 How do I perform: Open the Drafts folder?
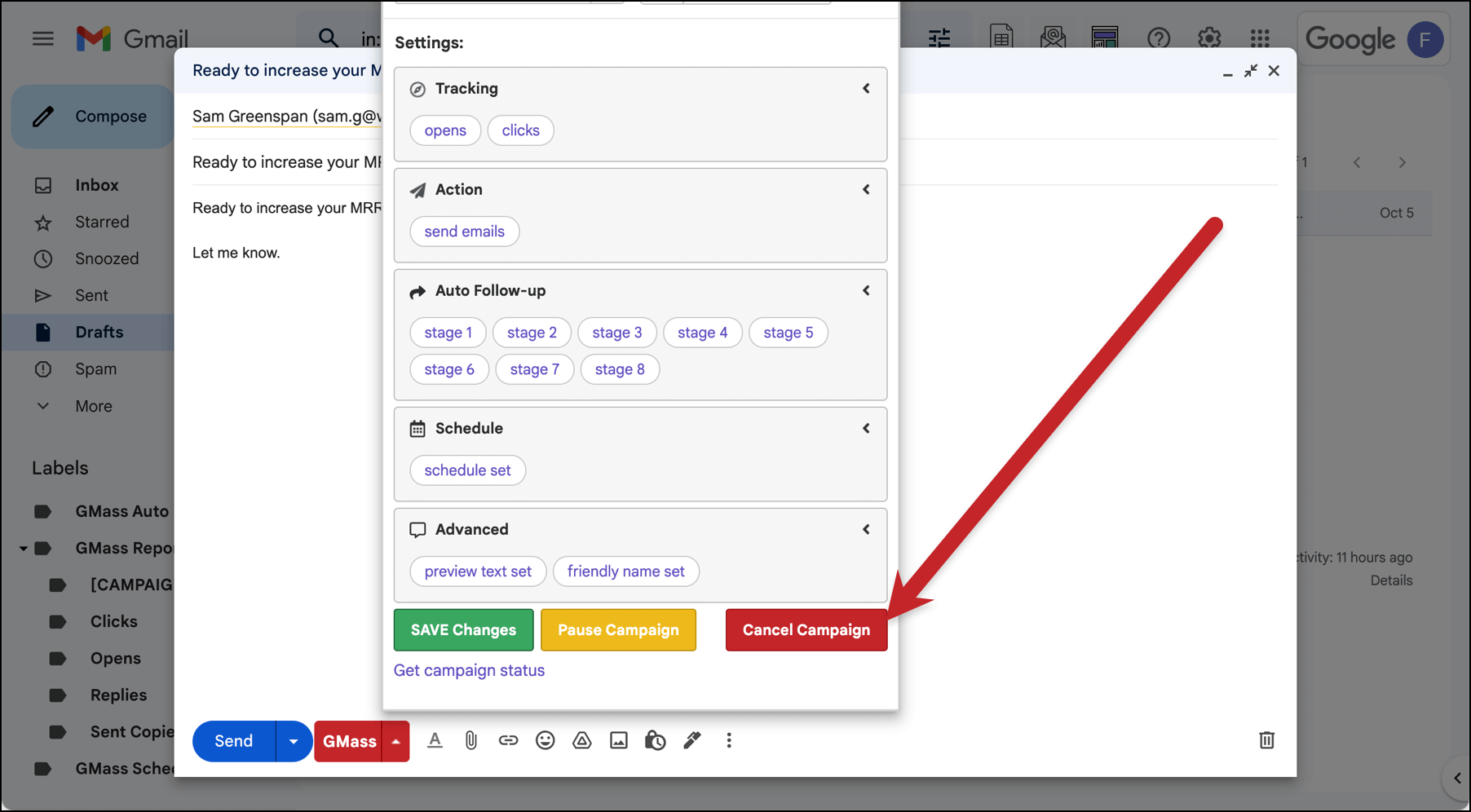[x=99, y=332]
